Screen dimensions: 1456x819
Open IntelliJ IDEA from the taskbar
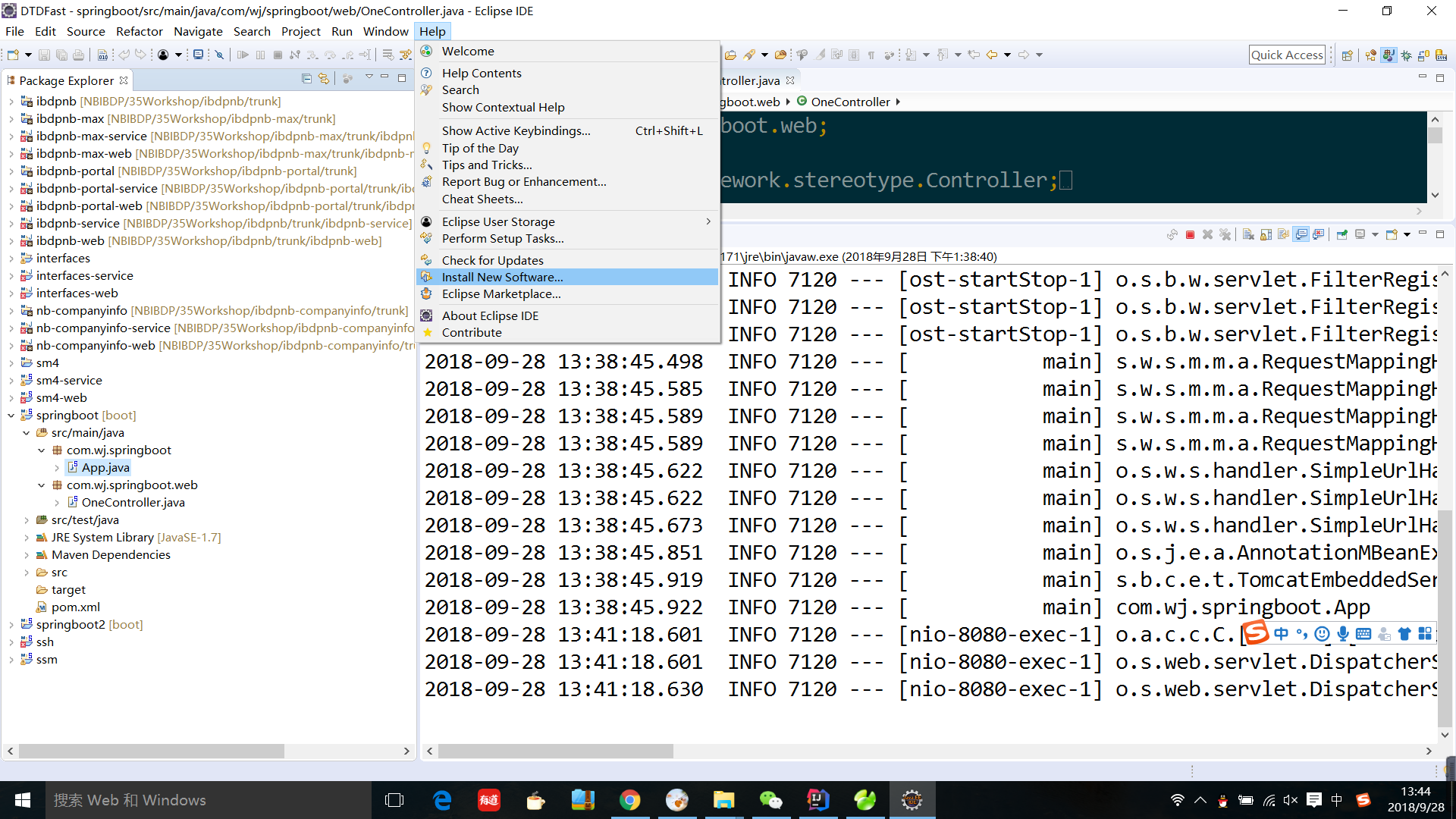point(817,800)
